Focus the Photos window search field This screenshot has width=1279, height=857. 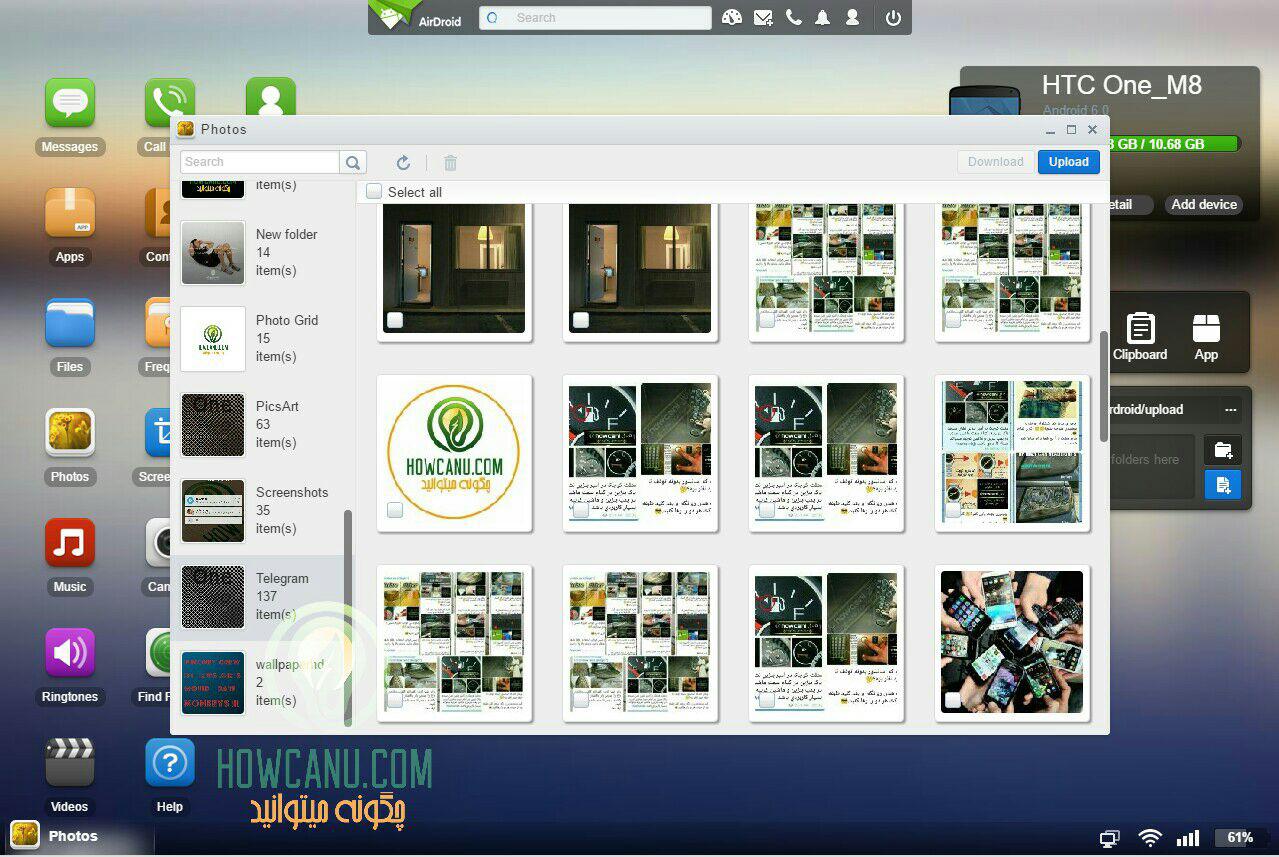click(x=260, y=162)
